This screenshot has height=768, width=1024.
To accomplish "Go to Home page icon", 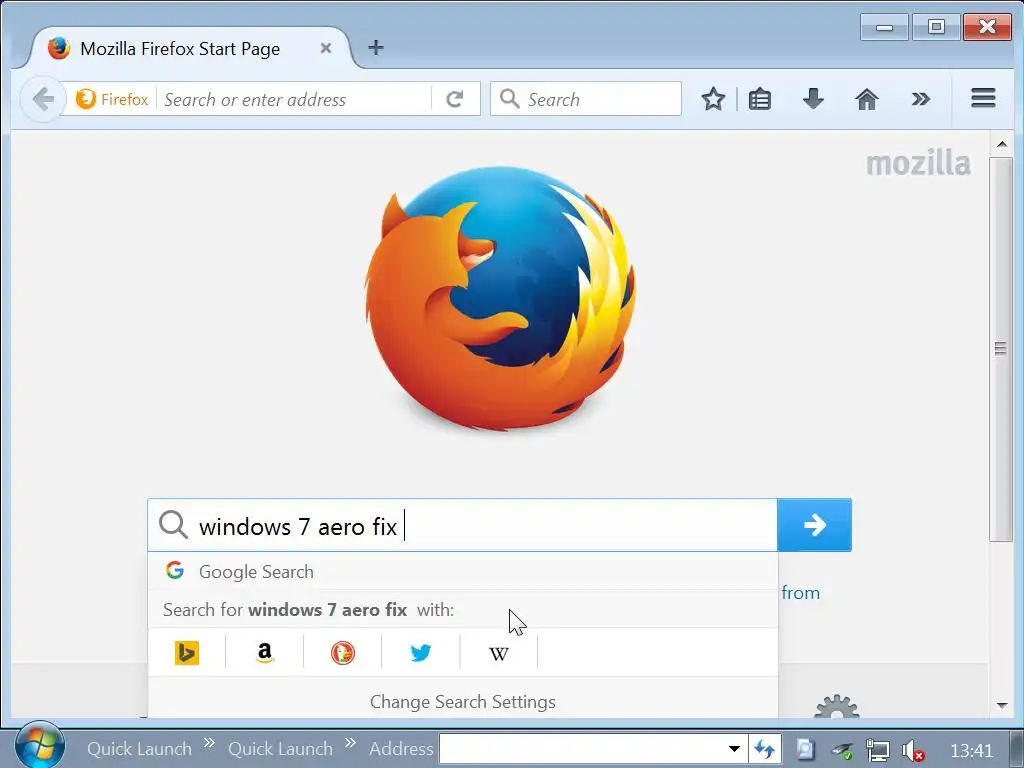I will [x=867, y=99].
